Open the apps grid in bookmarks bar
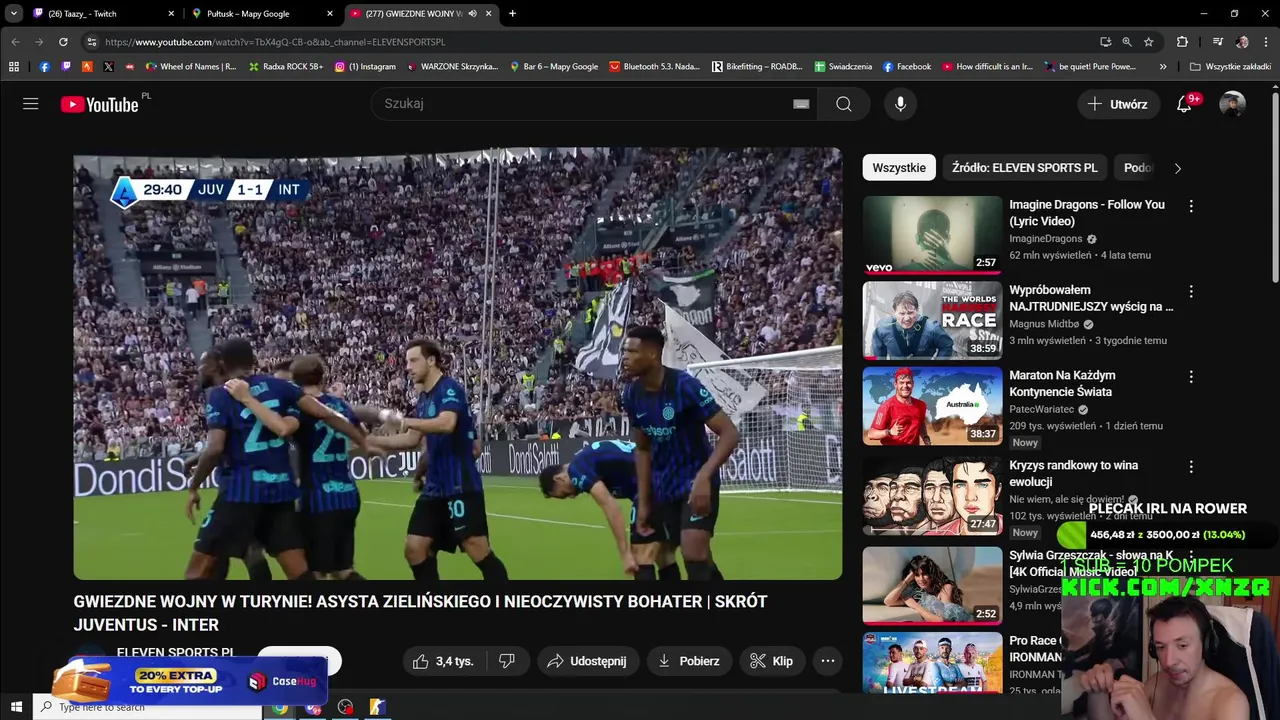The image size is (1280, 720). click(x=14, y=67)
